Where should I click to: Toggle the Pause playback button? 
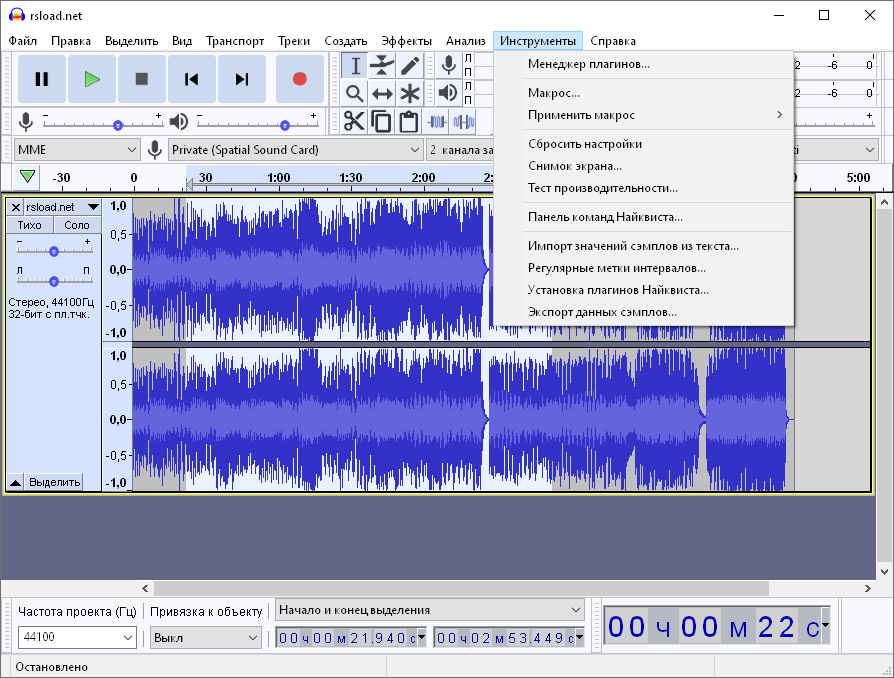[41, 79]
